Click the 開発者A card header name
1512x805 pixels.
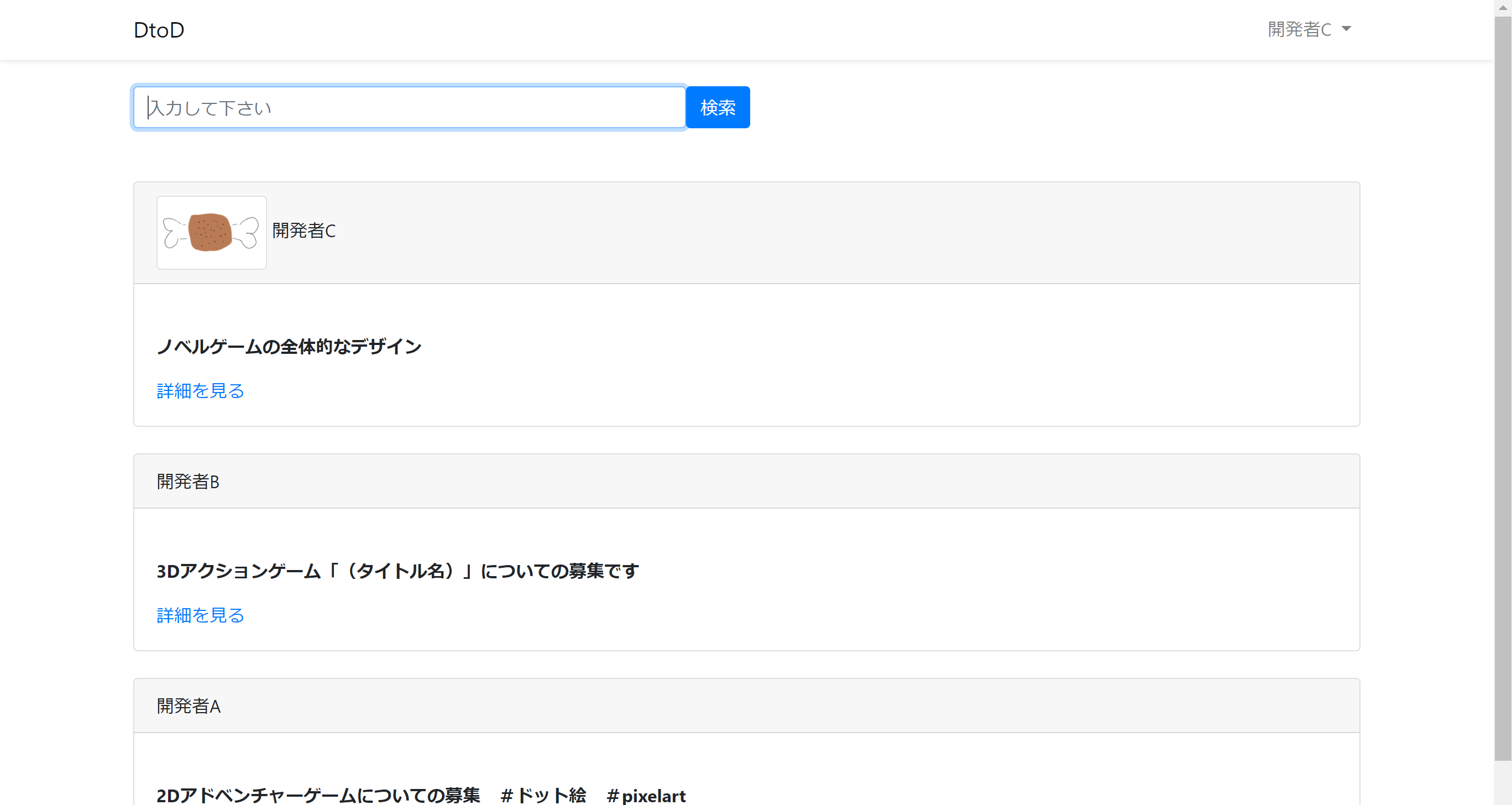click(189, 706)
